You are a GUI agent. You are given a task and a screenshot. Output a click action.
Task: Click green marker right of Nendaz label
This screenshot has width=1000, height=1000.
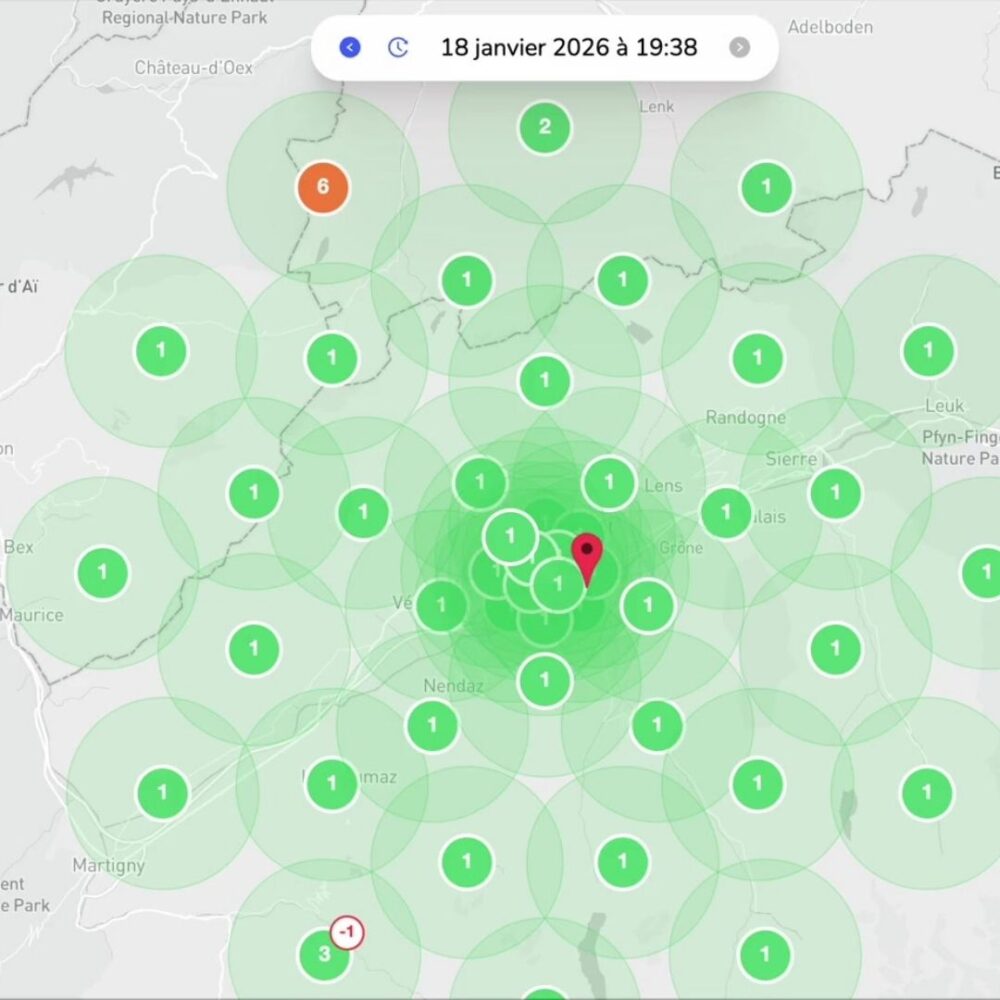point(545,680)
